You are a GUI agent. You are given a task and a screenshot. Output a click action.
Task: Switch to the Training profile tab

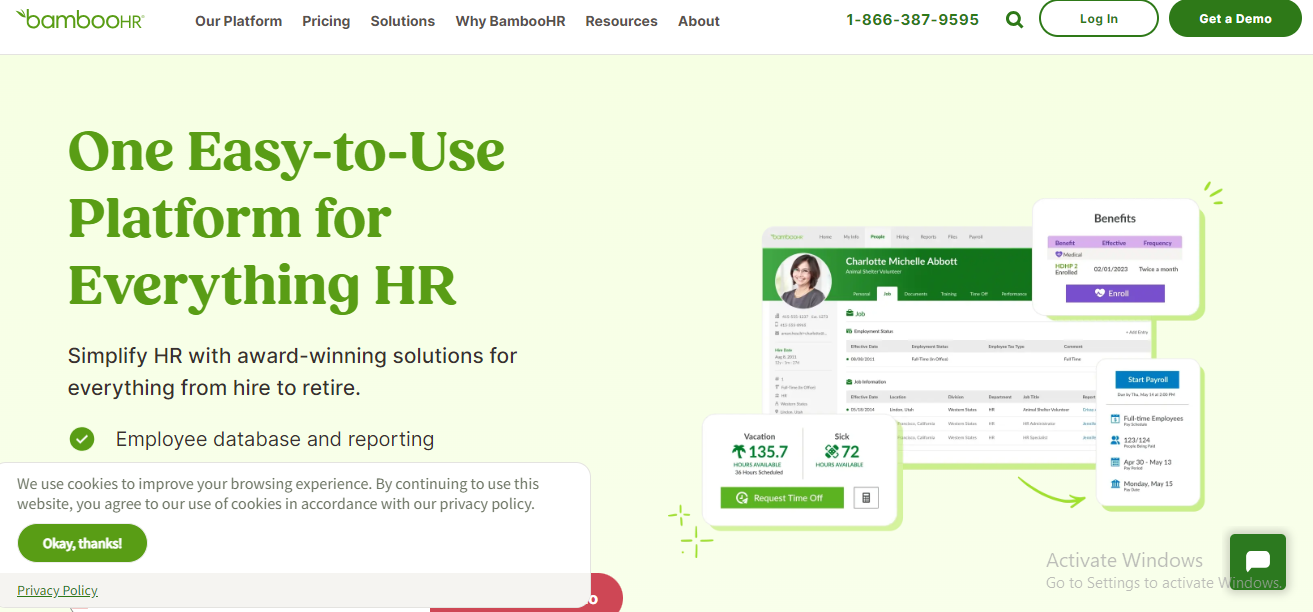[x=949, y=294]
